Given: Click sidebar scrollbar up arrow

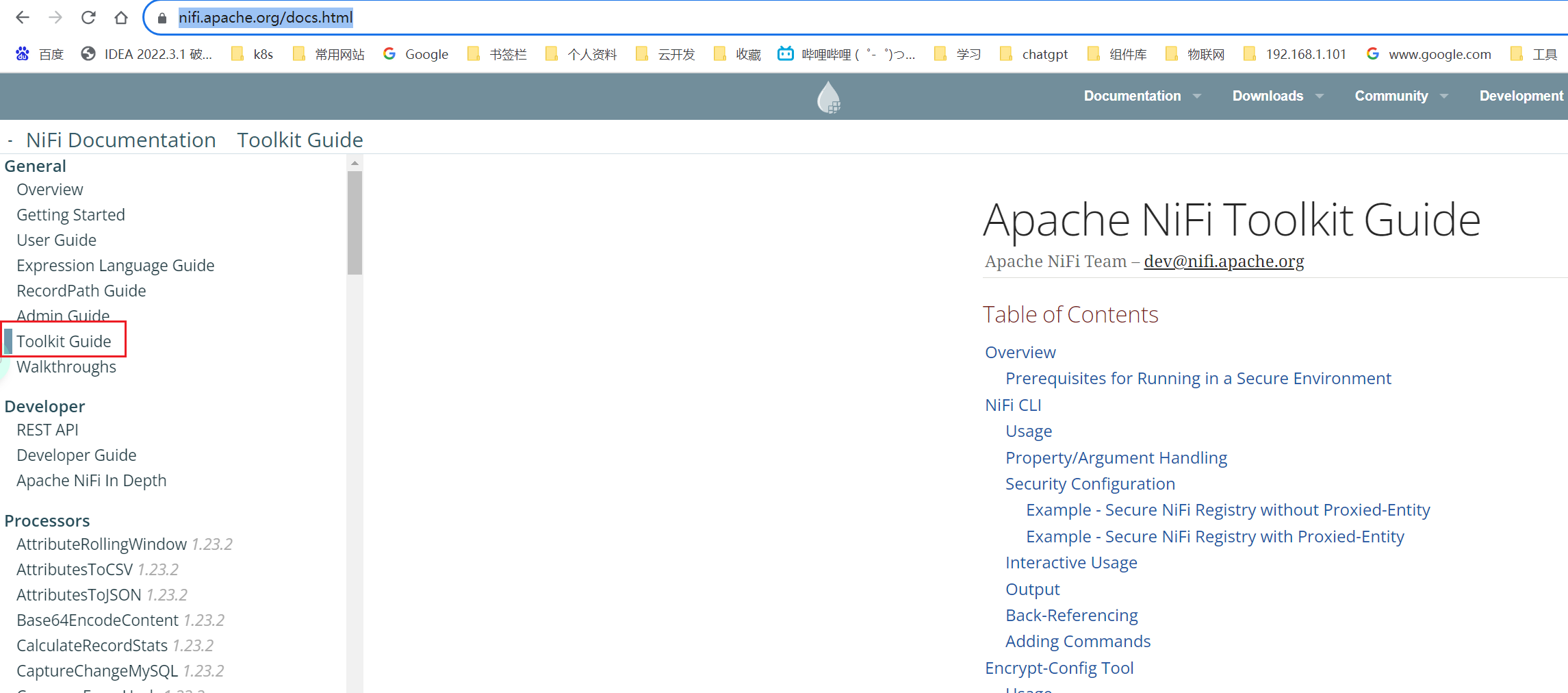Looking at the screenshot, I should point(355,163).
